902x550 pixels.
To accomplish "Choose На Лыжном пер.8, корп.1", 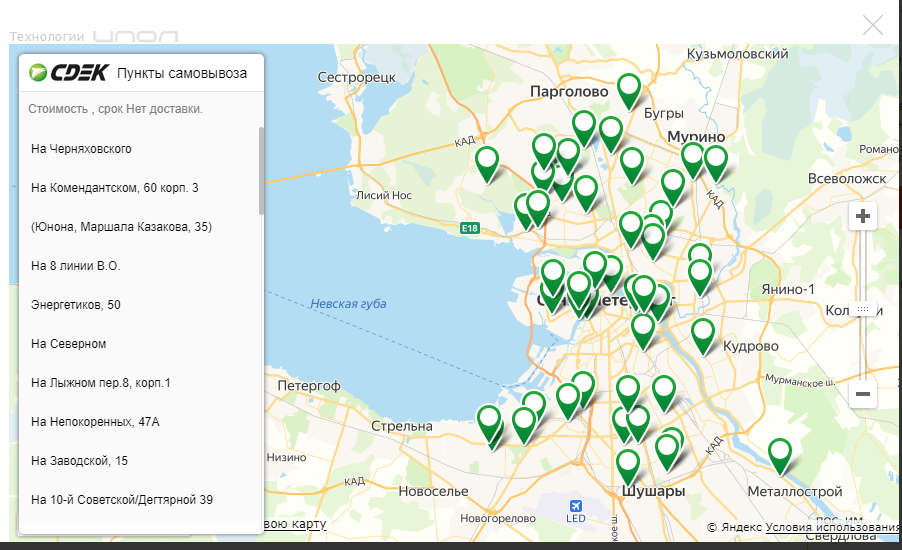I will click(101, 383).
